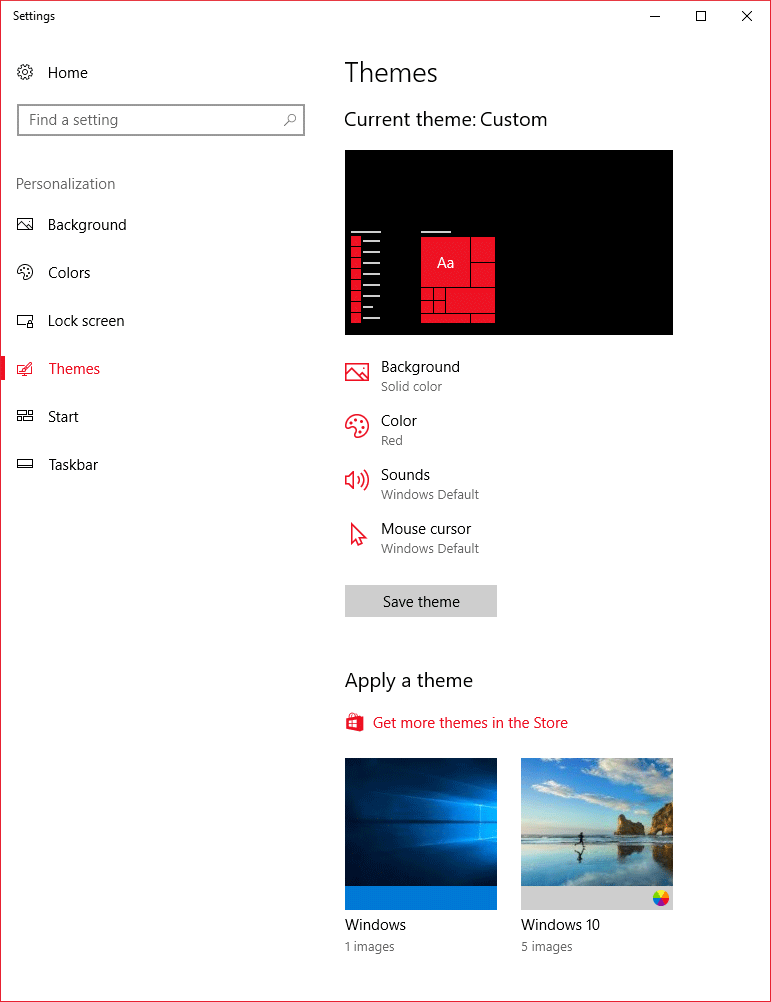The height and width of the screenshot is (1002, 771).
Task: Minimize the Settings window
Action: (x=655, y=16)
